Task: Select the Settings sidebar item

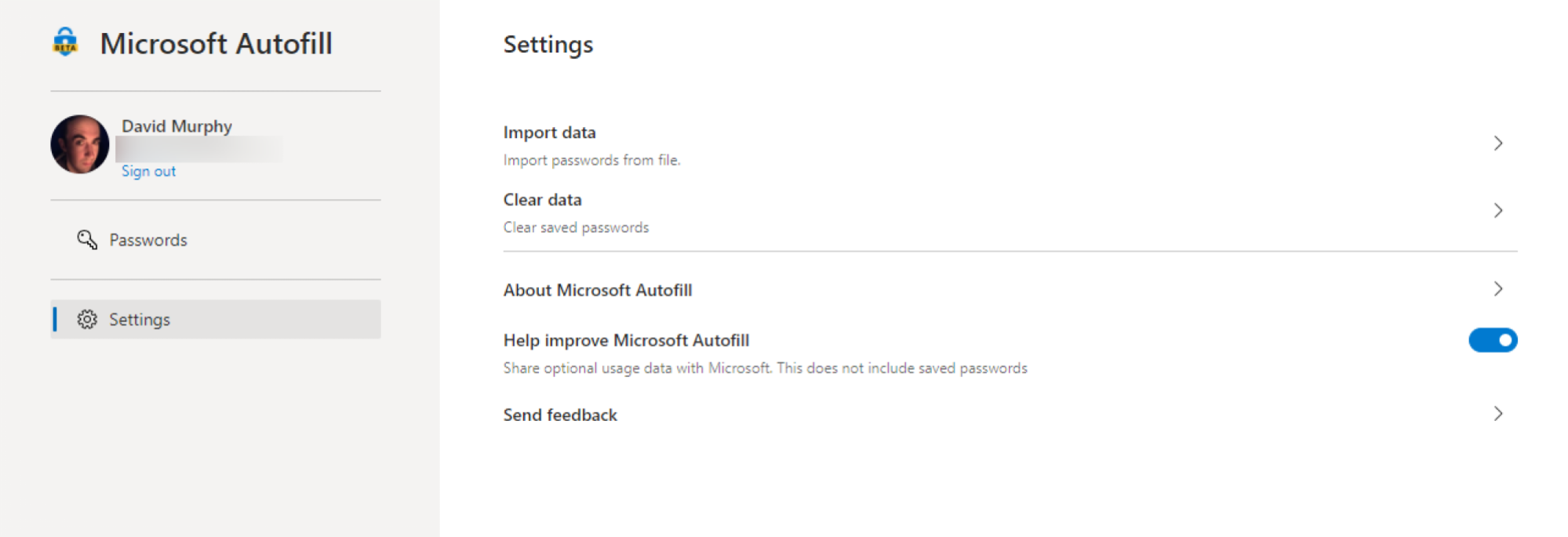Action: coord(216,319)
